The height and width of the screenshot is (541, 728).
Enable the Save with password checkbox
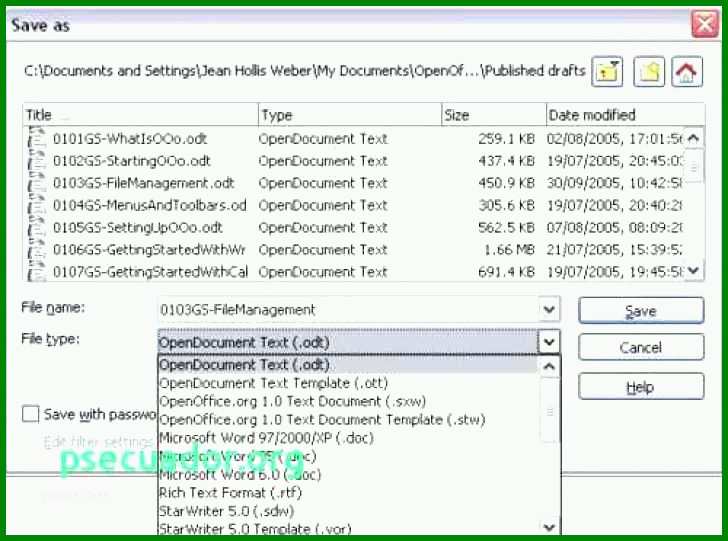click(31, 414)
